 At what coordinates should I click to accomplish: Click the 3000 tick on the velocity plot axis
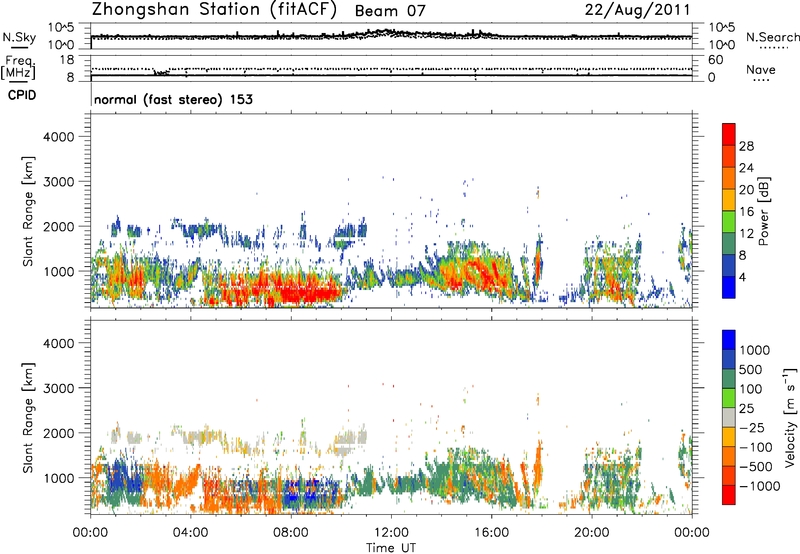58,388
